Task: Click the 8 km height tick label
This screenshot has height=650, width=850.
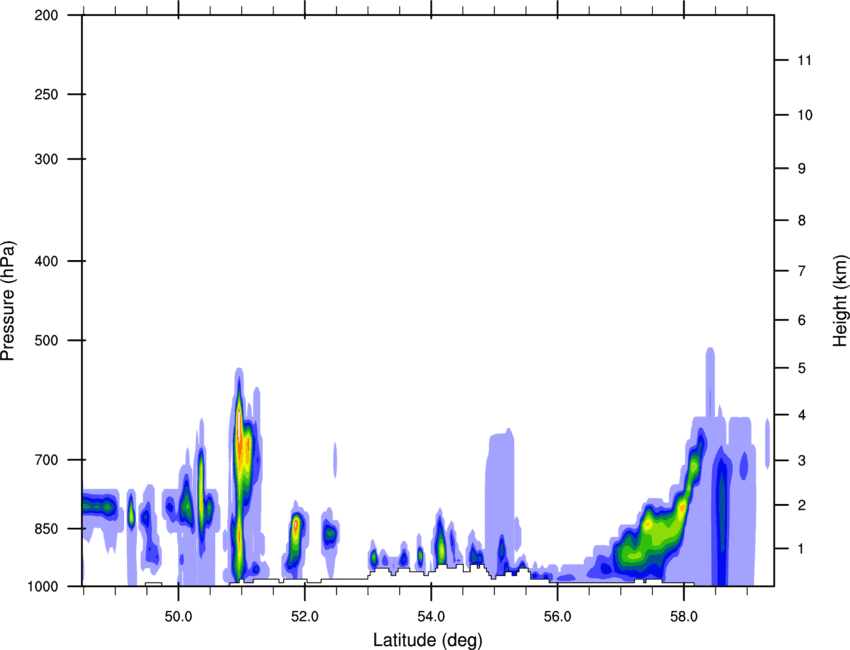Action: tap(802, 220)
